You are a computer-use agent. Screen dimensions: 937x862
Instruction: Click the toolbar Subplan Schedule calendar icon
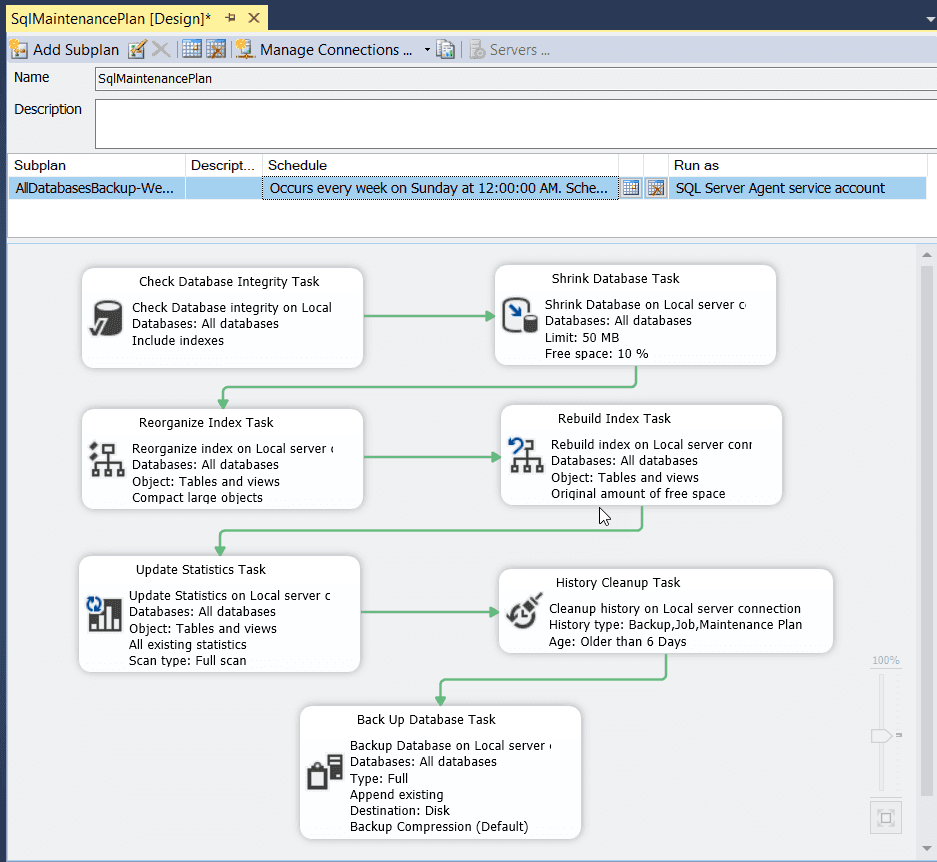click(x=192, y=50)
